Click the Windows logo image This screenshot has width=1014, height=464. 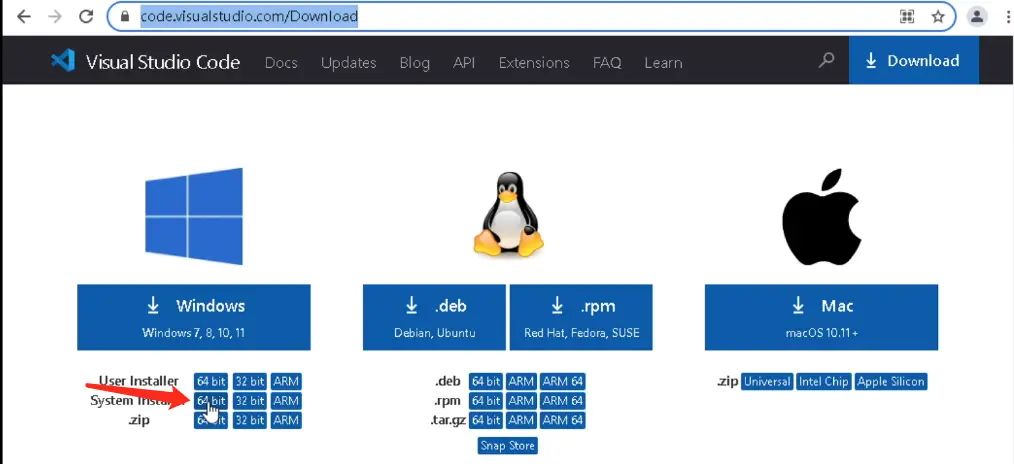click(x=194, y=216)
